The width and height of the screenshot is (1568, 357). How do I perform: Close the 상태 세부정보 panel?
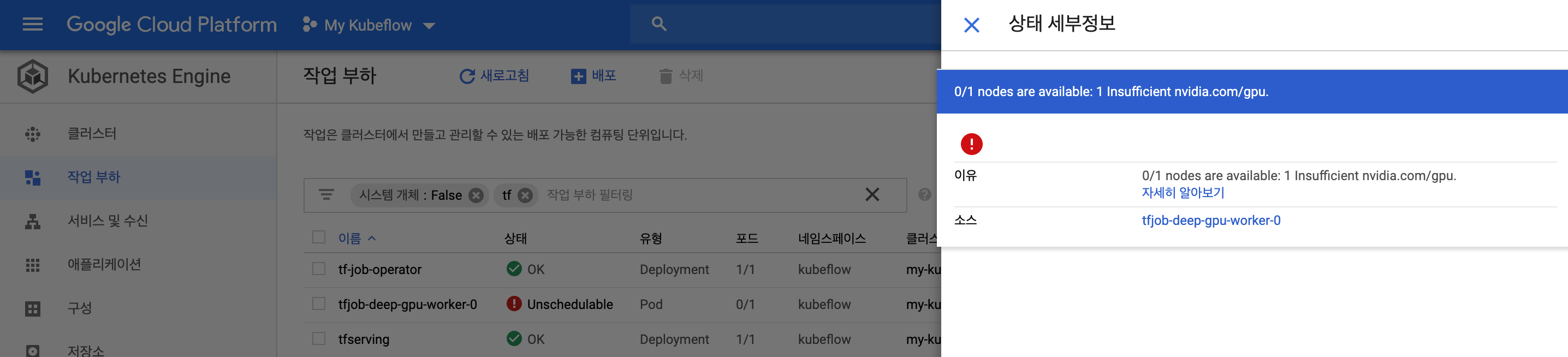[x=971, y=25]
